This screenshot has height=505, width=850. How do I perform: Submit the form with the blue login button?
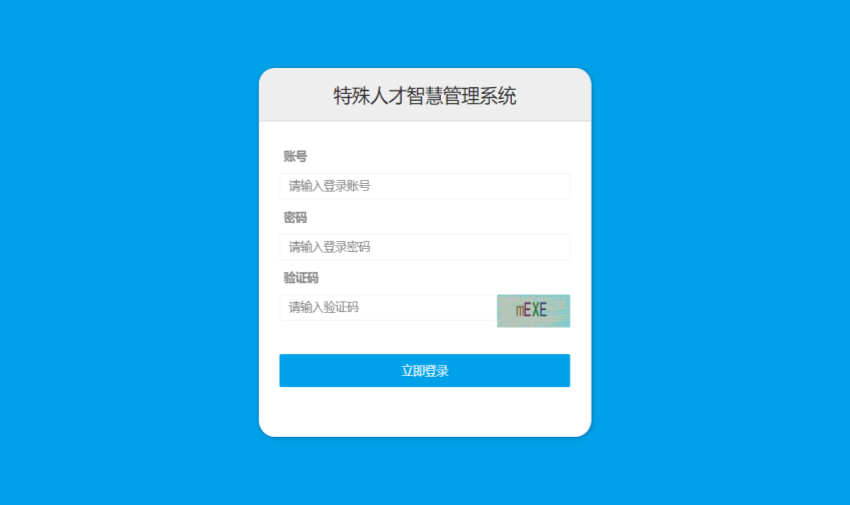tap(424, 371)
